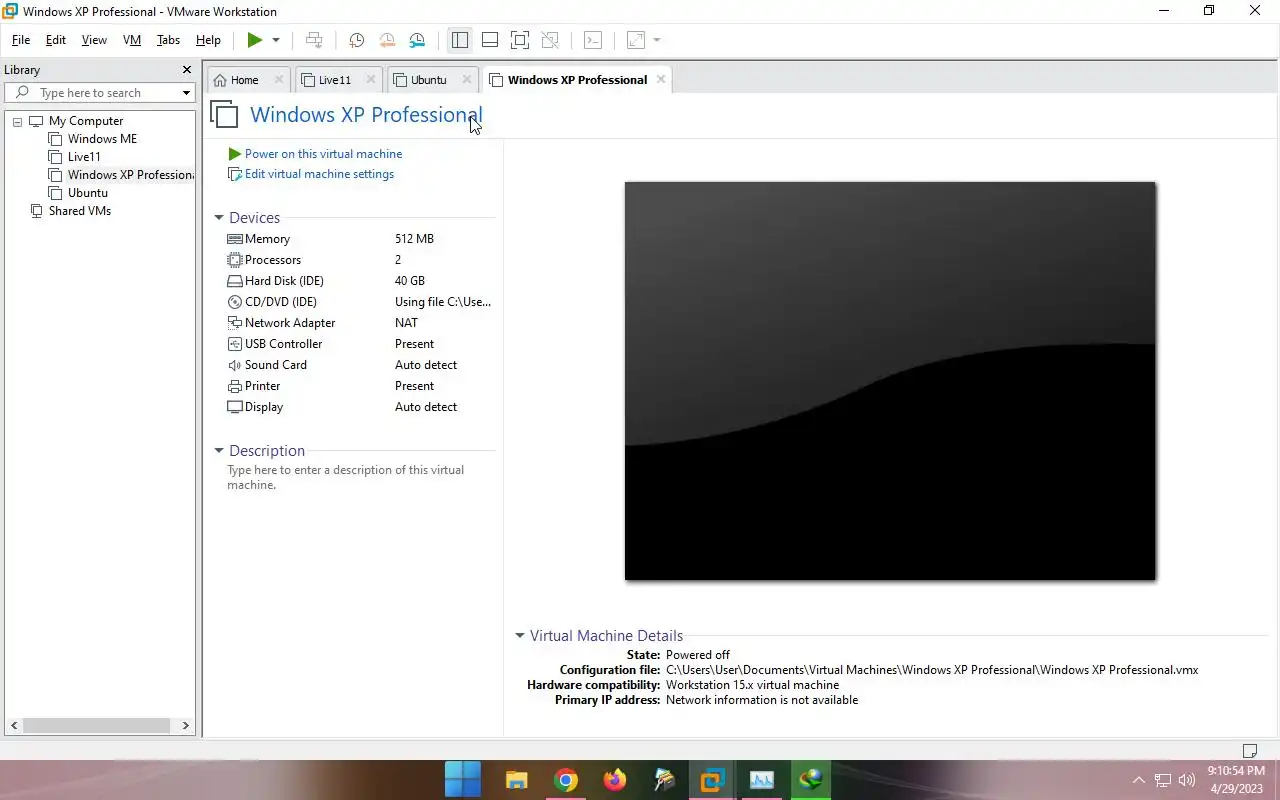Close the Ubuntu tab
Screen dimensions: 1280x800
pyautogui.click(x=466, y=79)
